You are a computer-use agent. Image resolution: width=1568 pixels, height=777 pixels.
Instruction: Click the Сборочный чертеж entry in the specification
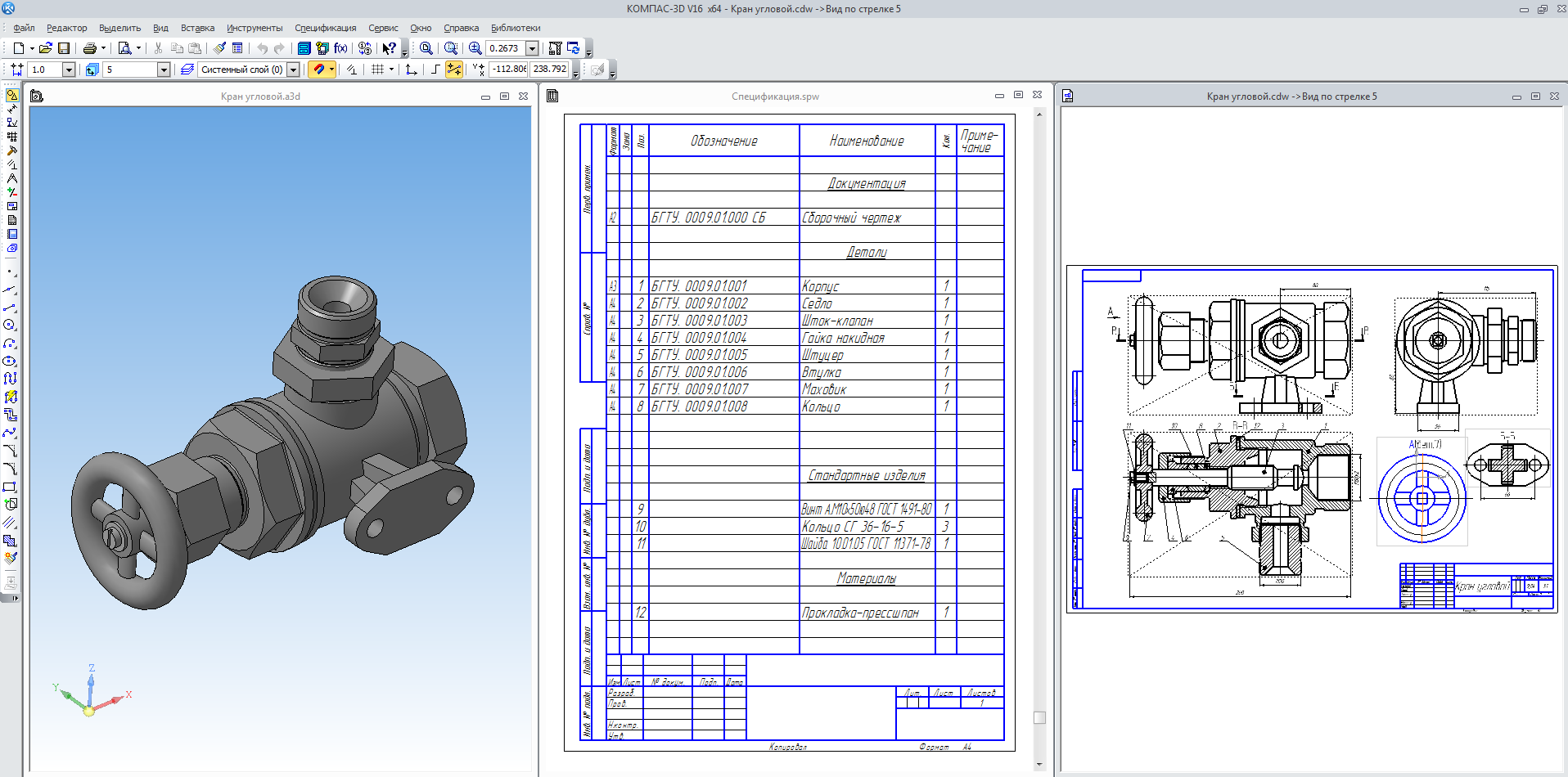point(851,218)
